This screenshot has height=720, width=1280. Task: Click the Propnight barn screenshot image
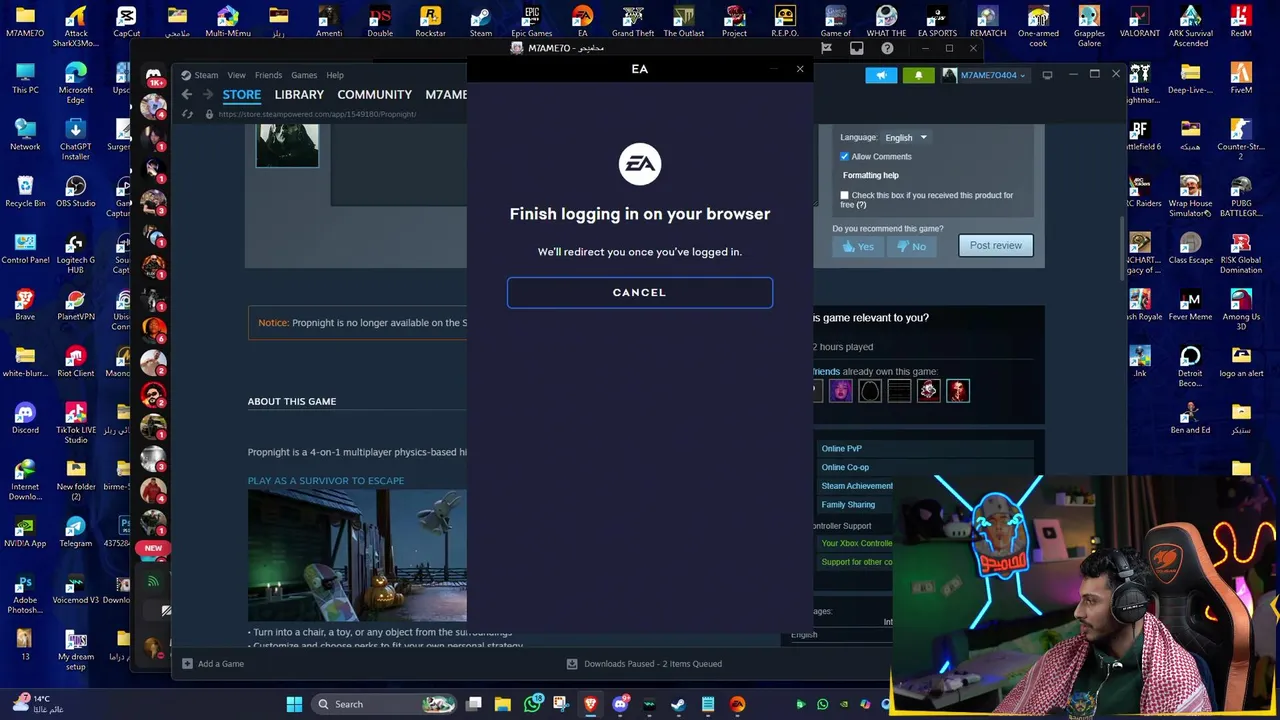[357, 556]
